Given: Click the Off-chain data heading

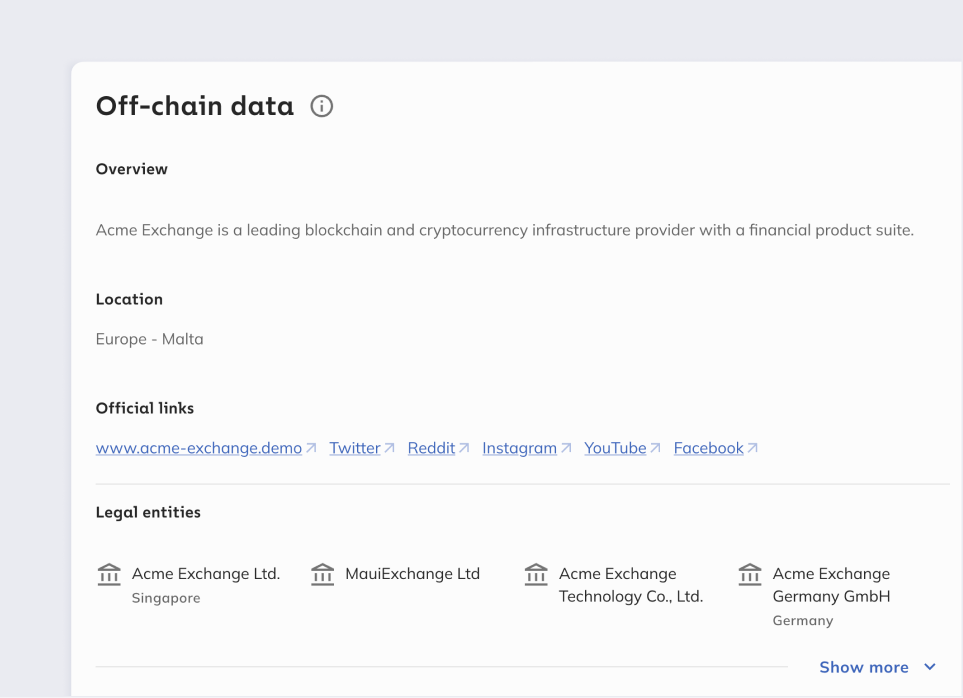Looking at the screenshot, I should coord(195,106).
